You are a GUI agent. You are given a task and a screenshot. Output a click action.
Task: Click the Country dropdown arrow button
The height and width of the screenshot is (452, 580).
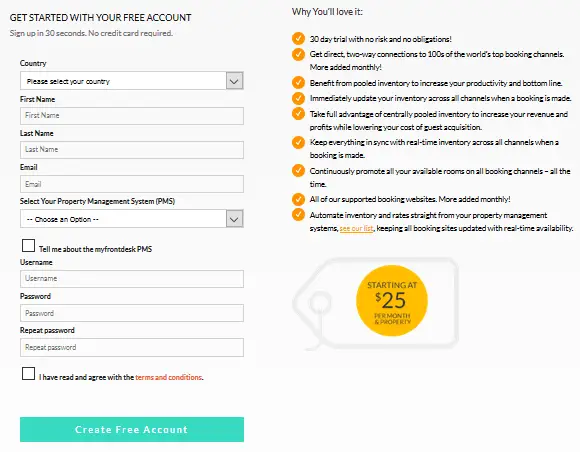[235, 81]
